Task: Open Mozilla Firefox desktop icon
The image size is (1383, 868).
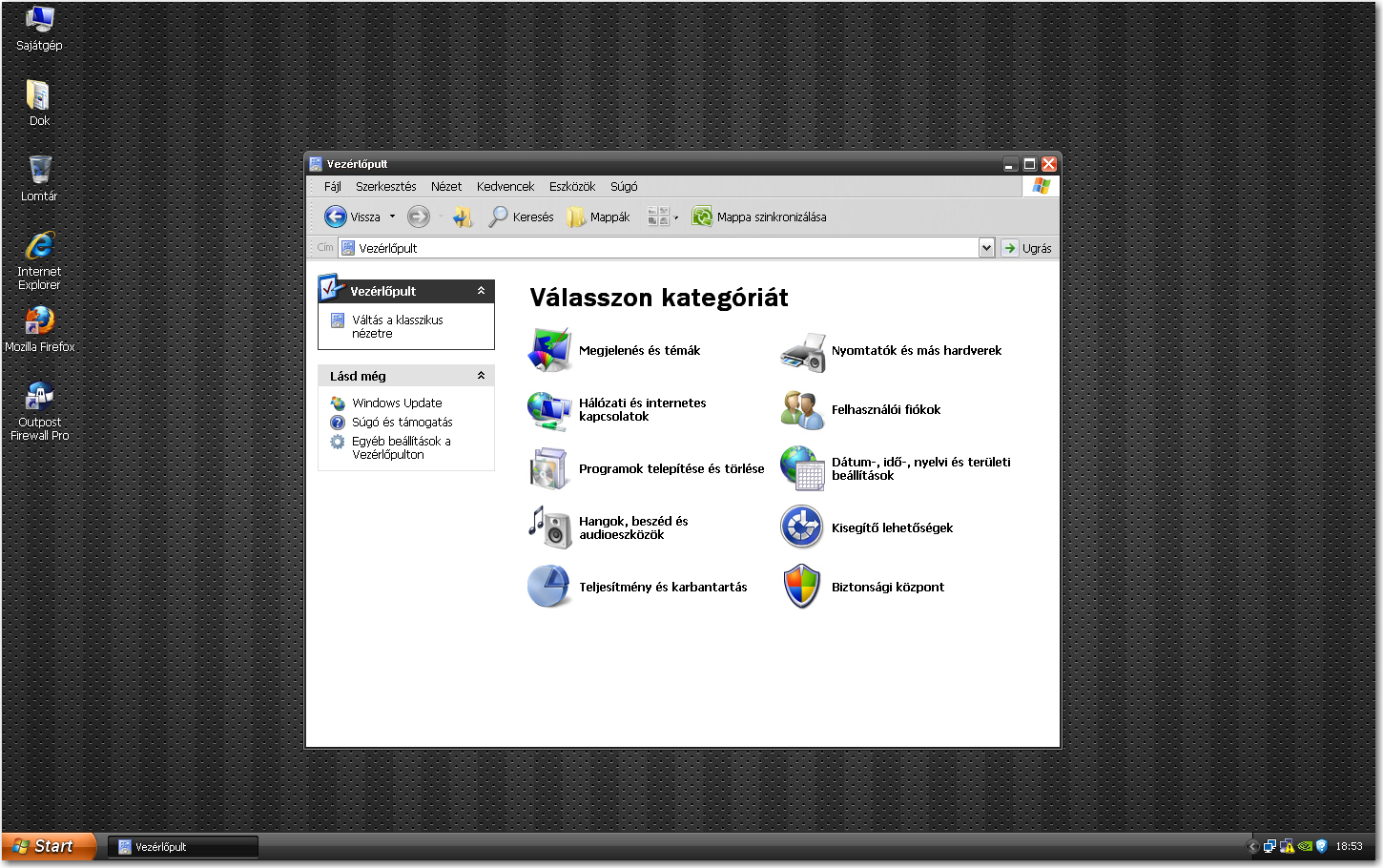Action: point(39,322)
